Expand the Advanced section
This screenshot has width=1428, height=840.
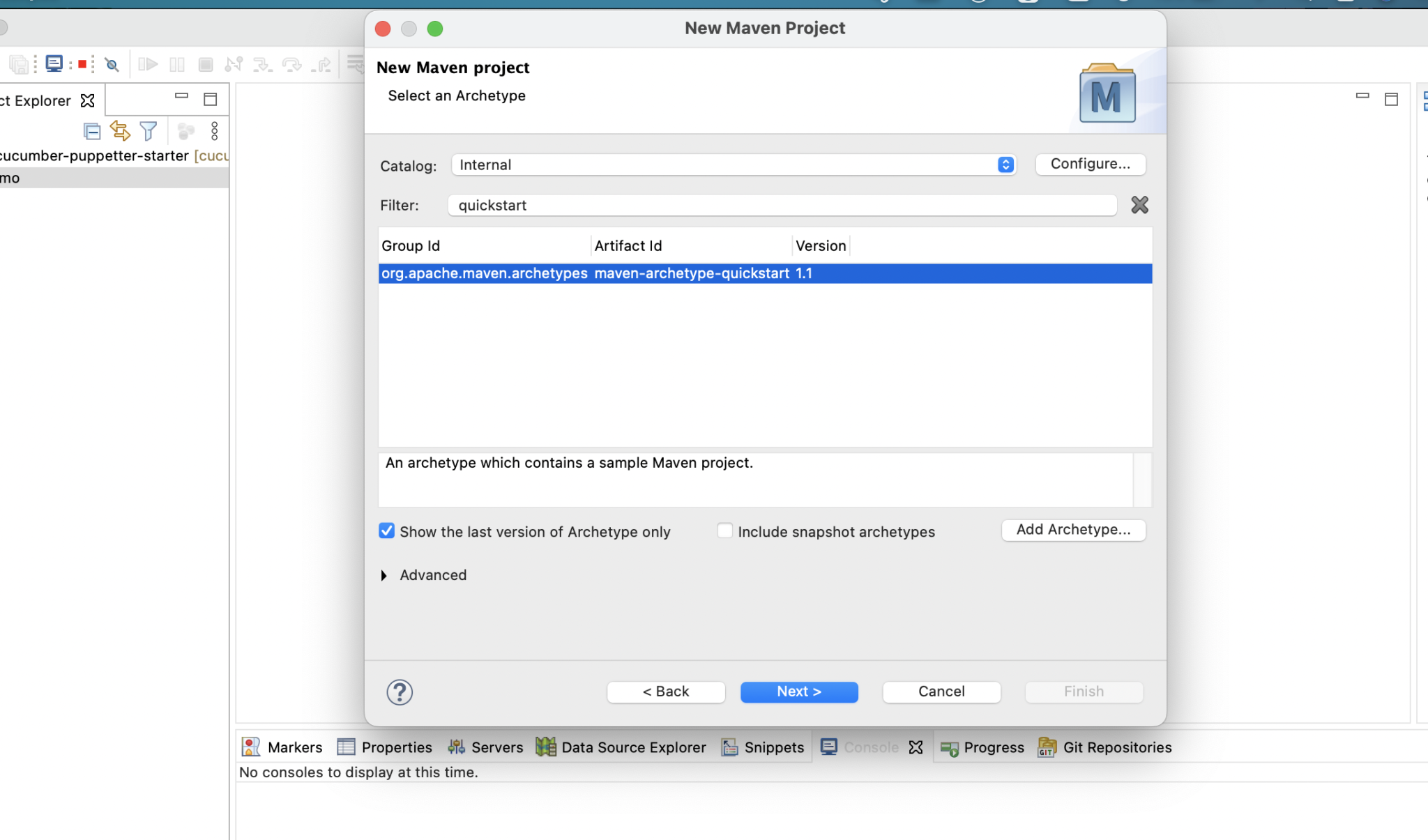point(423,575)
